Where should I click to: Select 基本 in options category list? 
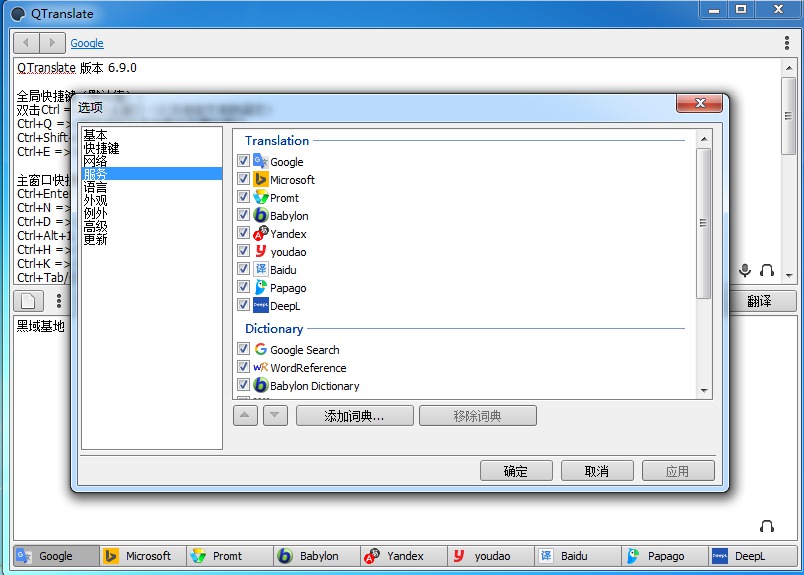[x=152, y=135]
